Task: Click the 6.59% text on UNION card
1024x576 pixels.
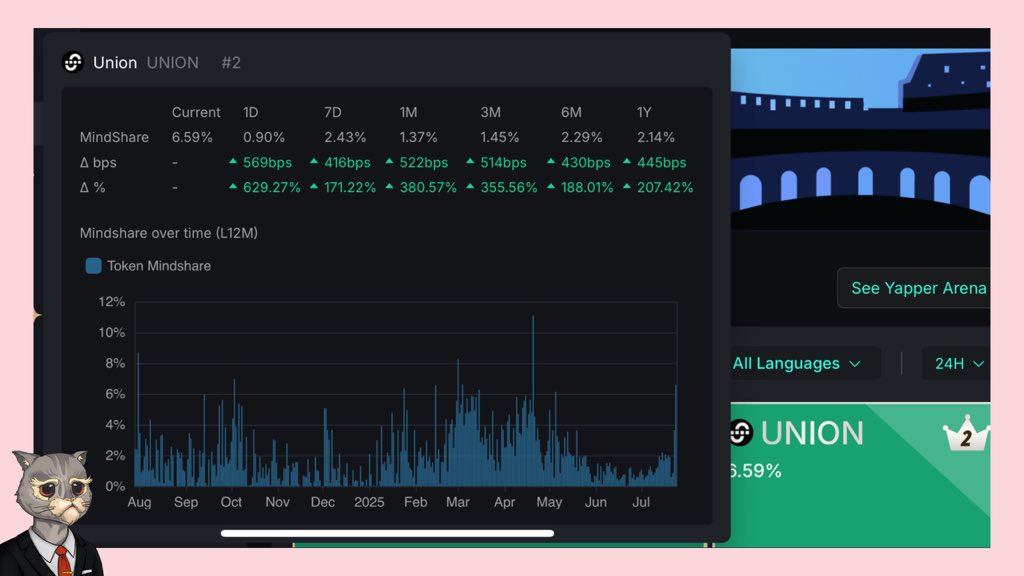Action: [x=756, y=471]
